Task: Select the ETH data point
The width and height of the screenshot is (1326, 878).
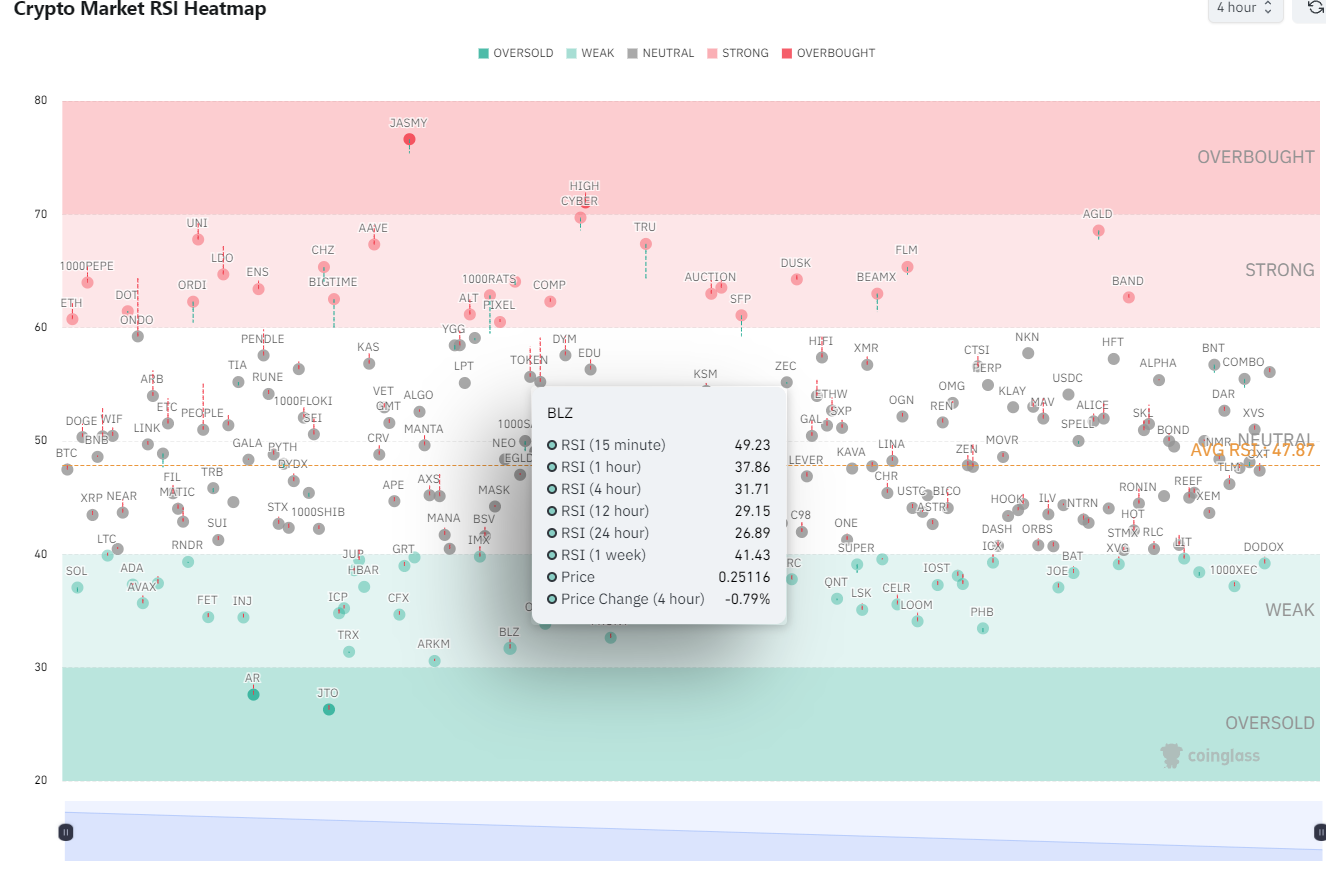Action: pyautogui.click(x=72, y=319)
